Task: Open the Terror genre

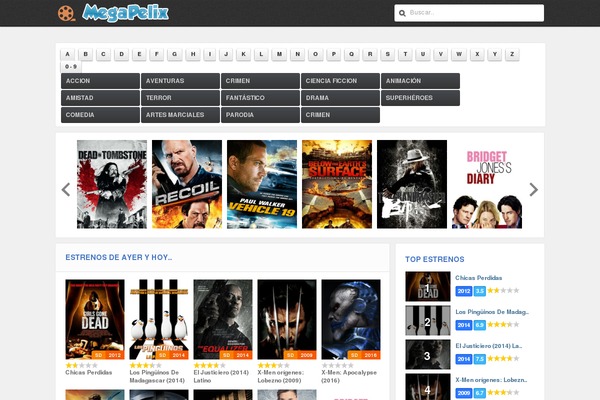Action: coord(180,98)
